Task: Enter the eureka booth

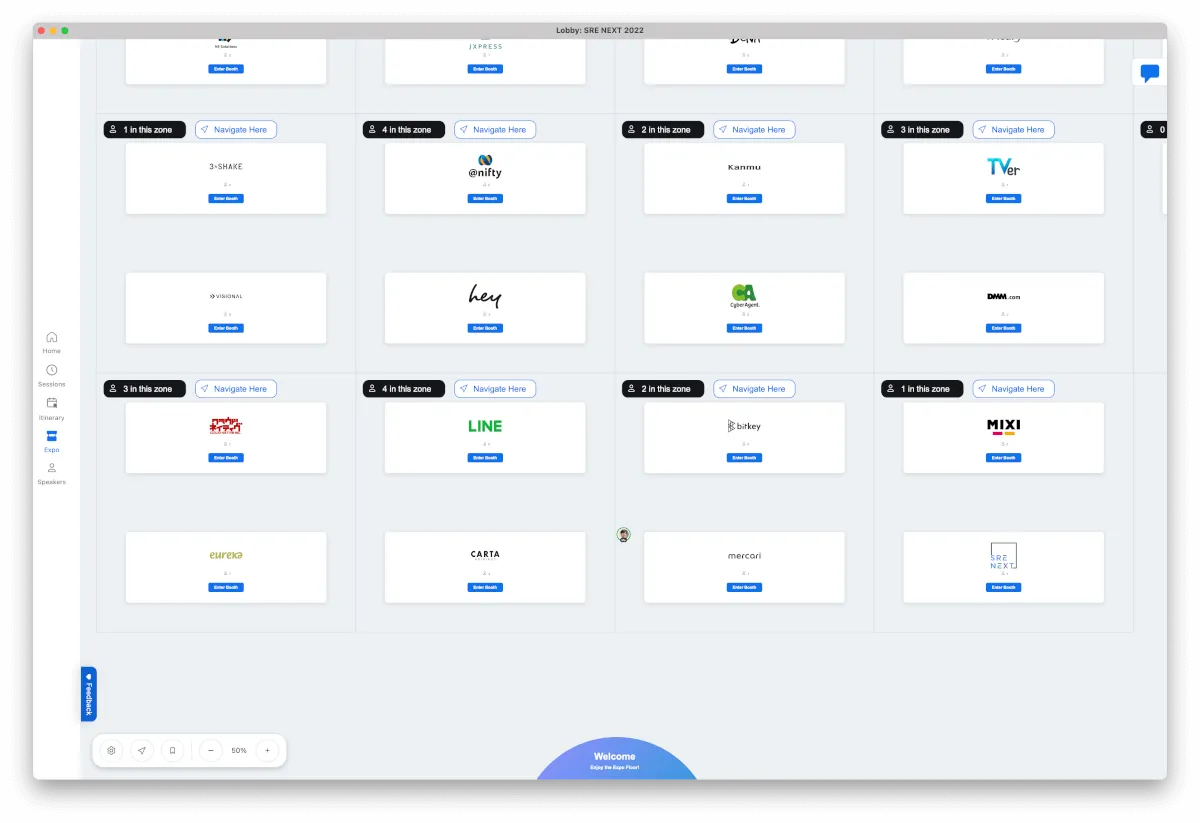Action: click(226, 587)
